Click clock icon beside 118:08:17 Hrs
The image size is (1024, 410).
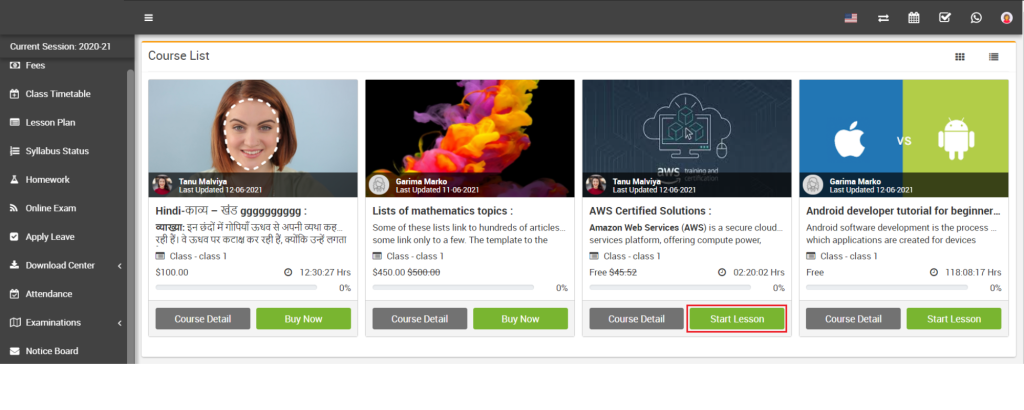coord(934,272)
